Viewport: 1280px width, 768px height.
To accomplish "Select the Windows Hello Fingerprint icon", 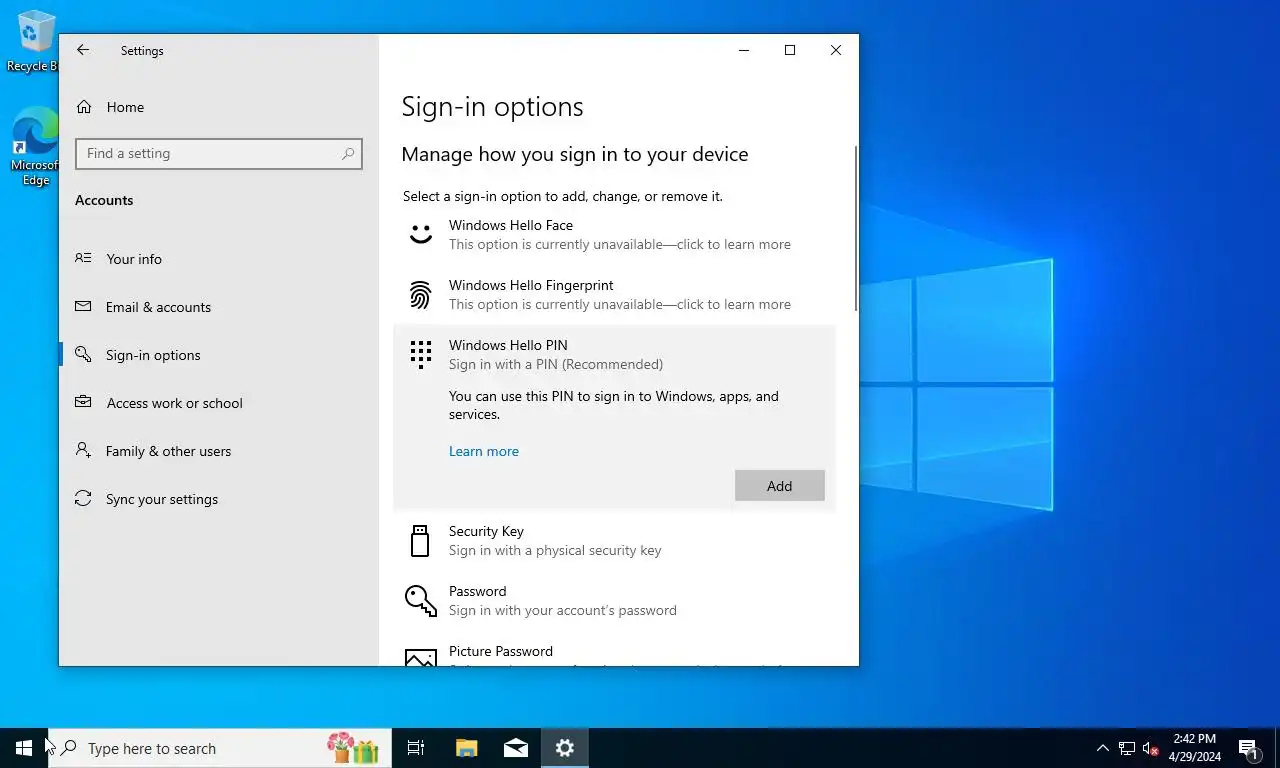I will [x=421, y=294].
